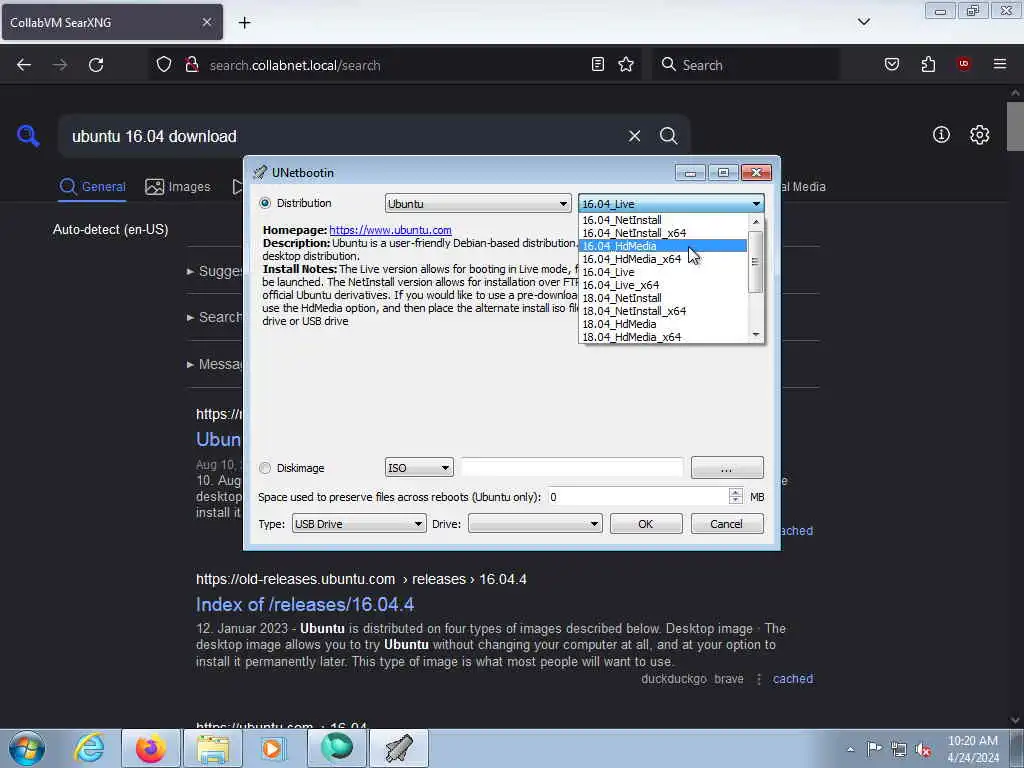Screen dimensions: 1024x768
Task: Show hidden tray icons arrow
Action: pos(850,749)
